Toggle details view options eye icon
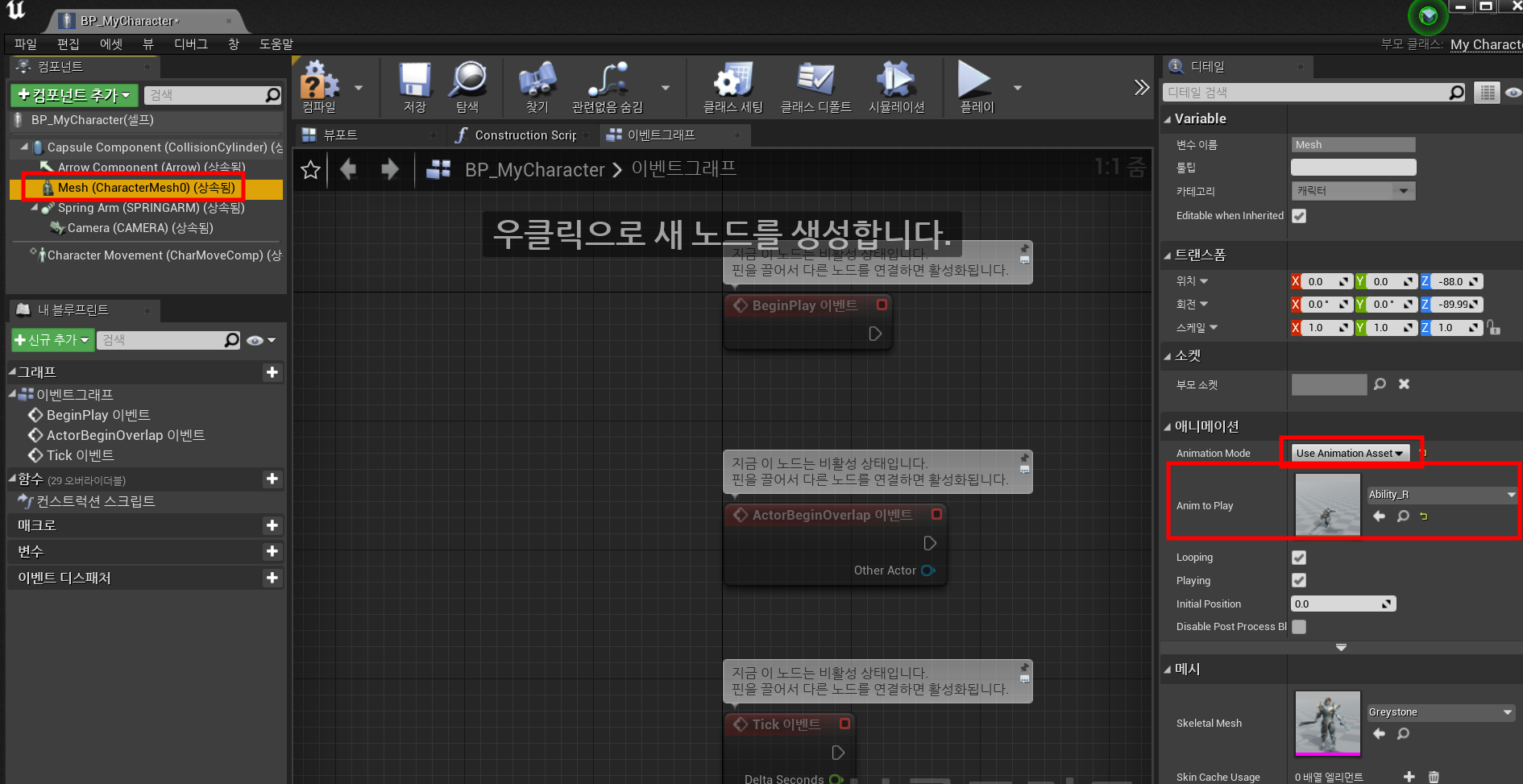This screenshot has height=784, width=1523. point(1513,93)
